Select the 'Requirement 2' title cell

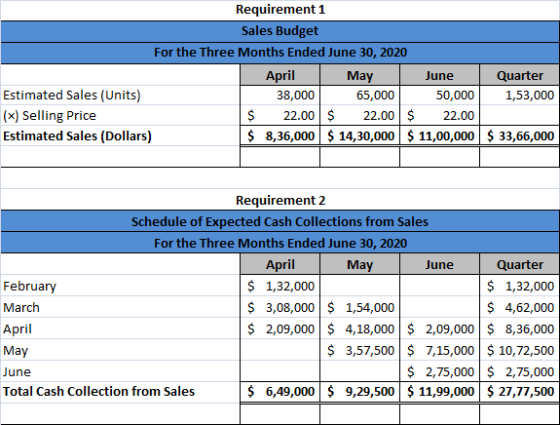tap(280, 200)
